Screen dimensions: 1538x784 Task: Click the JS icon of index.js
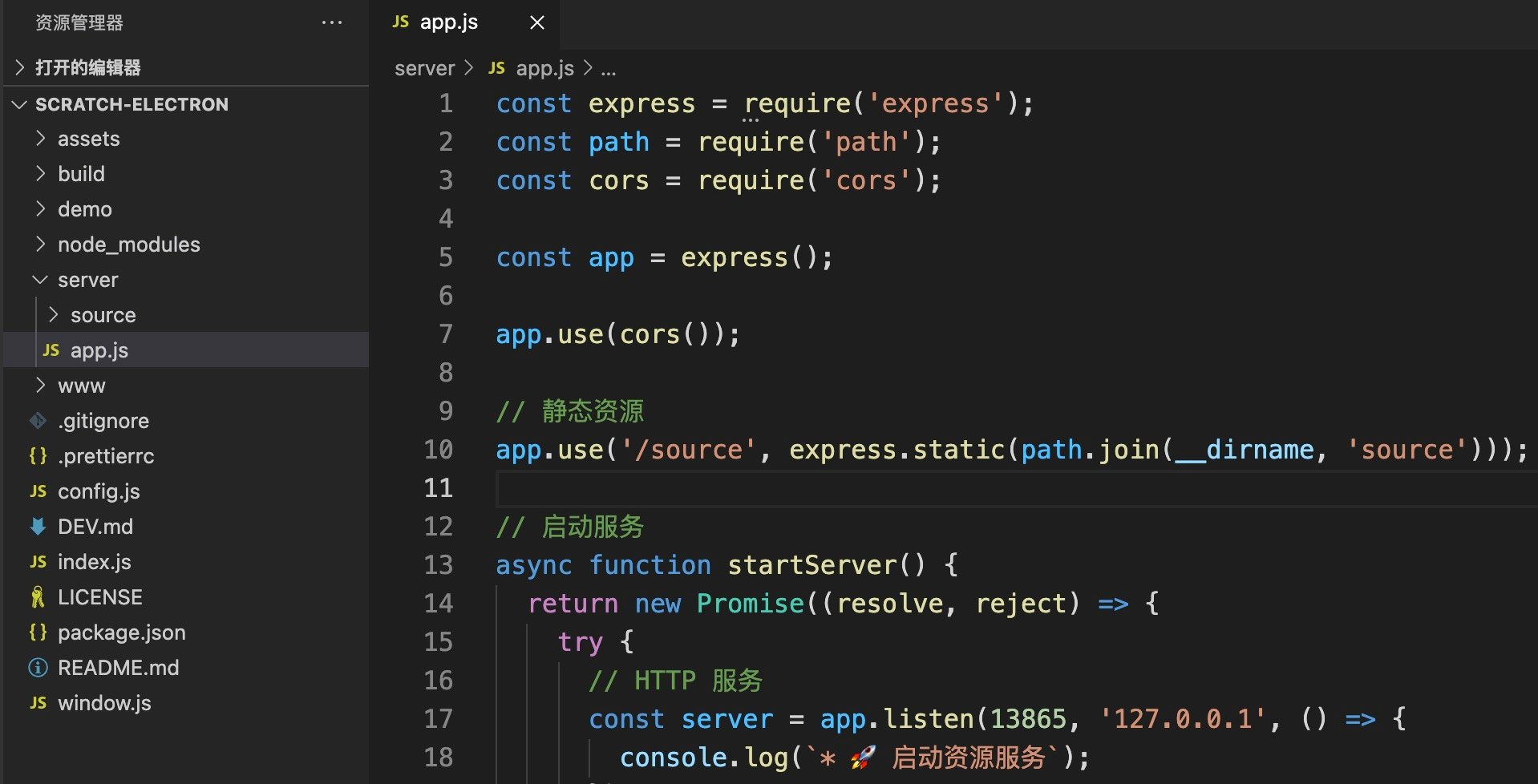pyautogui.click(x=38, y=562)
